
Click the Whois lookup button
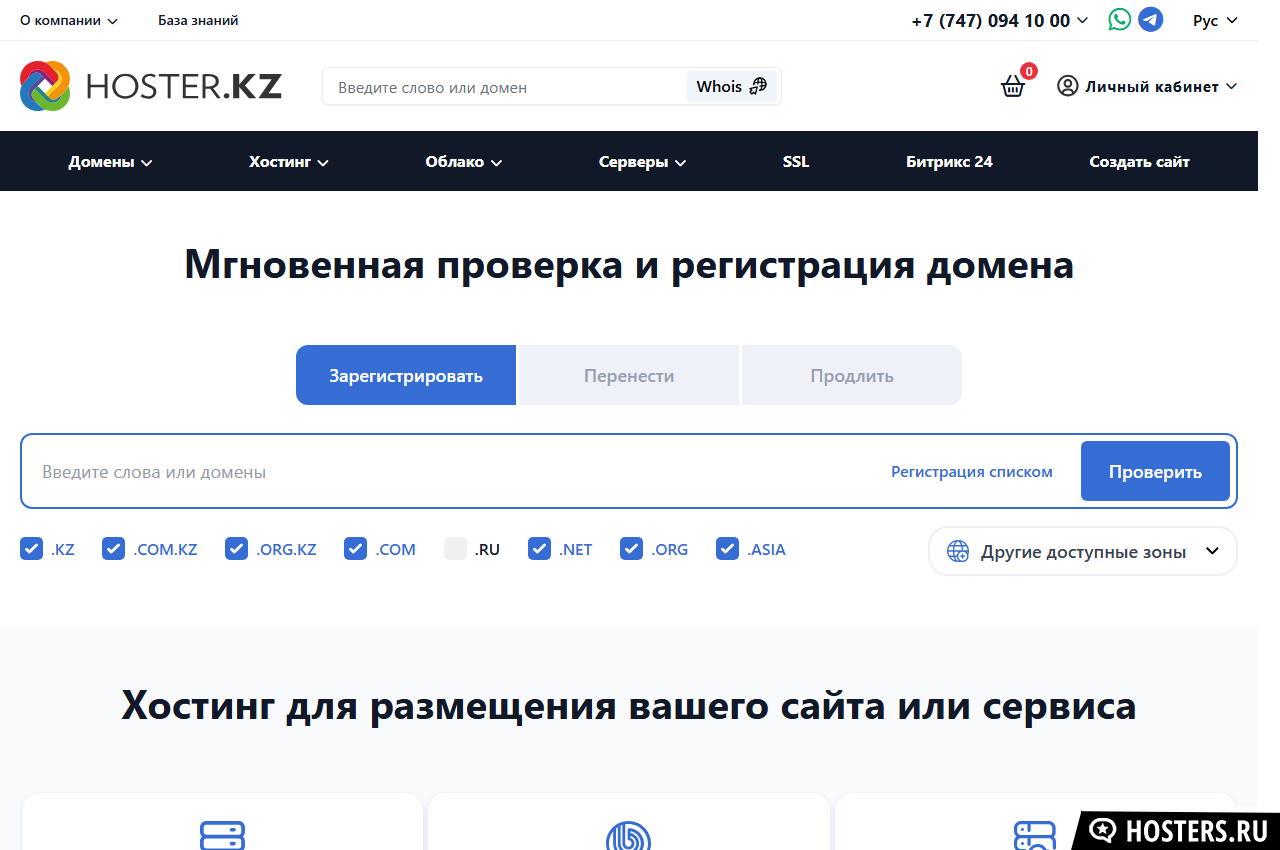[731, 86]
